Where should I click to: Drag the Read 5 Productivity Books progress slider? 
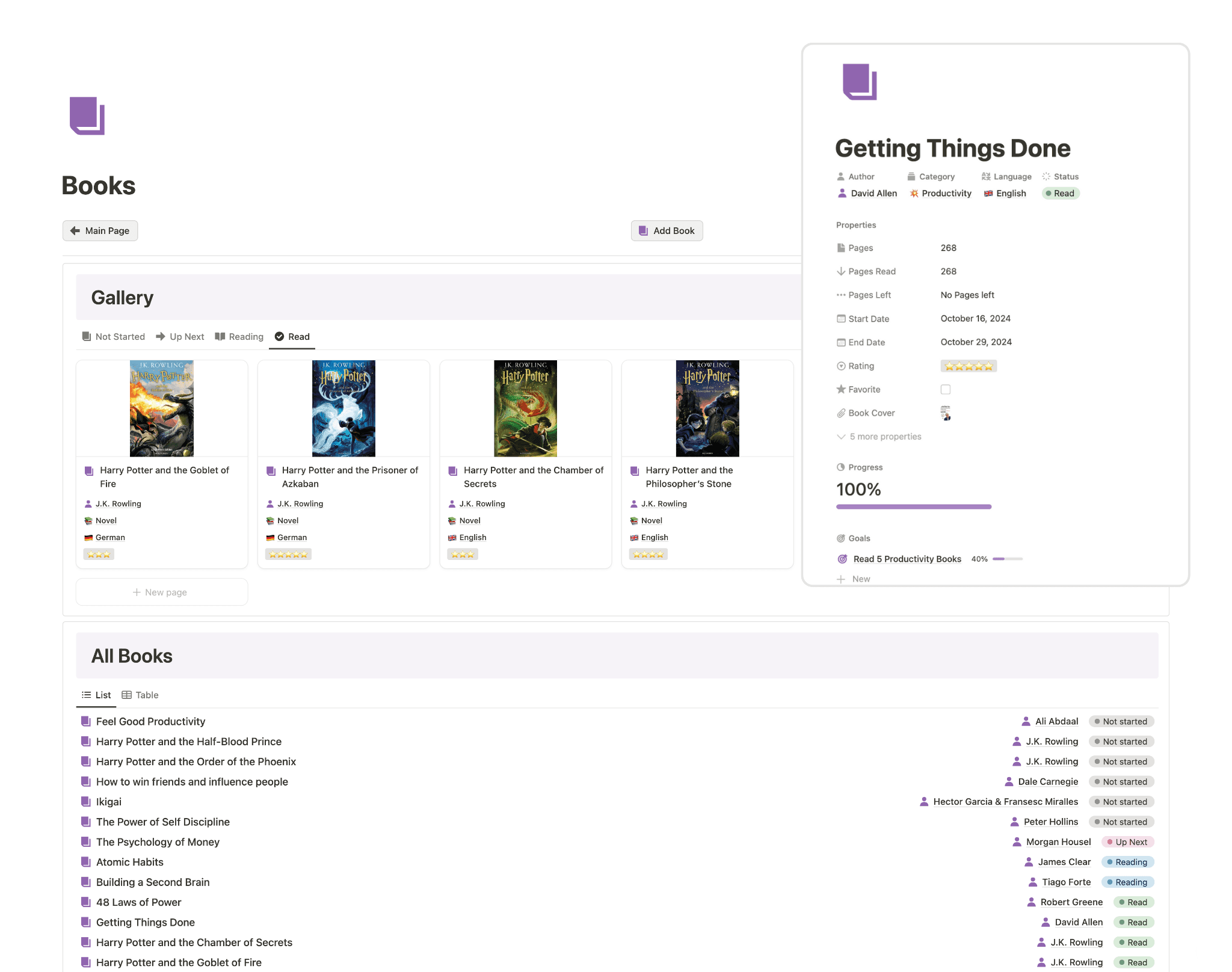point(1003,560)
